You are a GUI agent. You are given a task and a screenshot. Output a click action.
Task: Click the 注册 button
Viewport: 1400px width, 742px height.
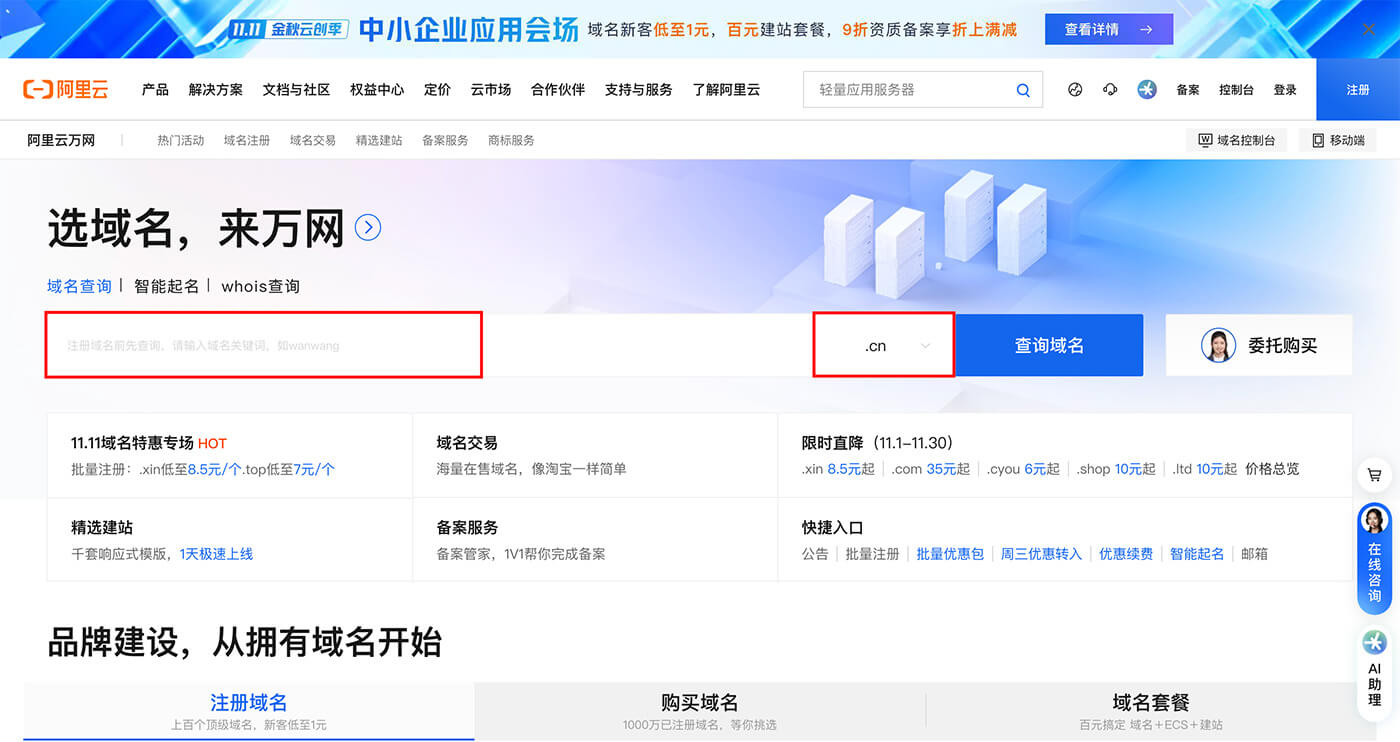point(1358,90)
